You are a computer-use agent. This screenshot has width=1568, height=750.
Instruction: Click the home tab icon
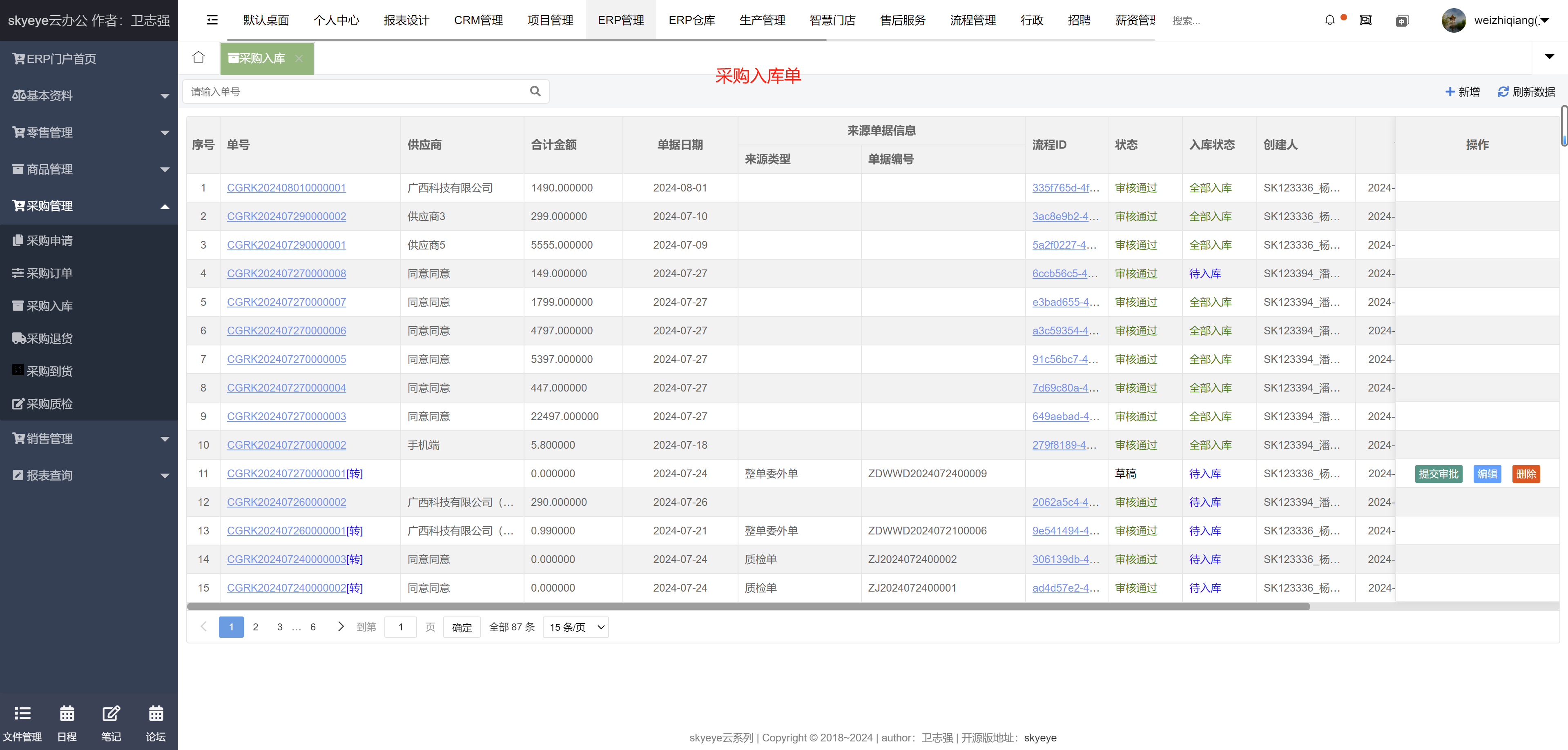tap(199, 58)
